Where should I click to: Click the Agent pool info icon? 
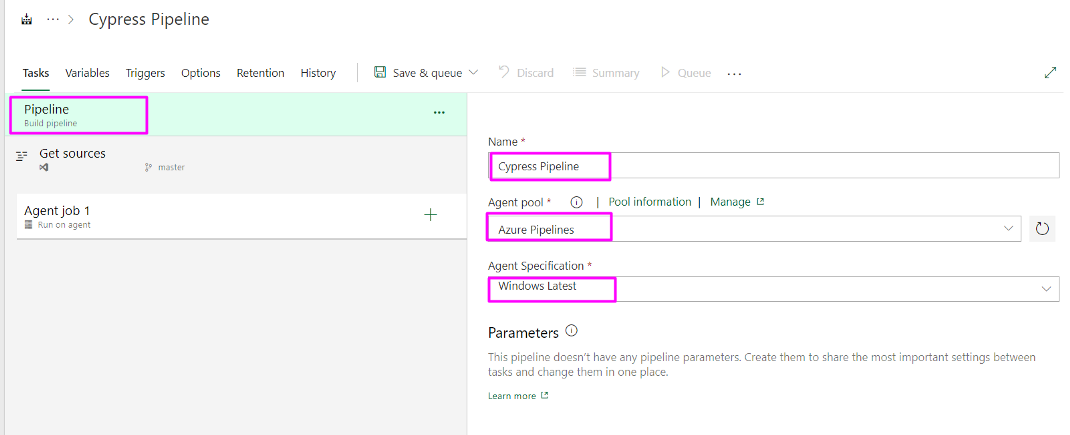[x=576, y=202]
